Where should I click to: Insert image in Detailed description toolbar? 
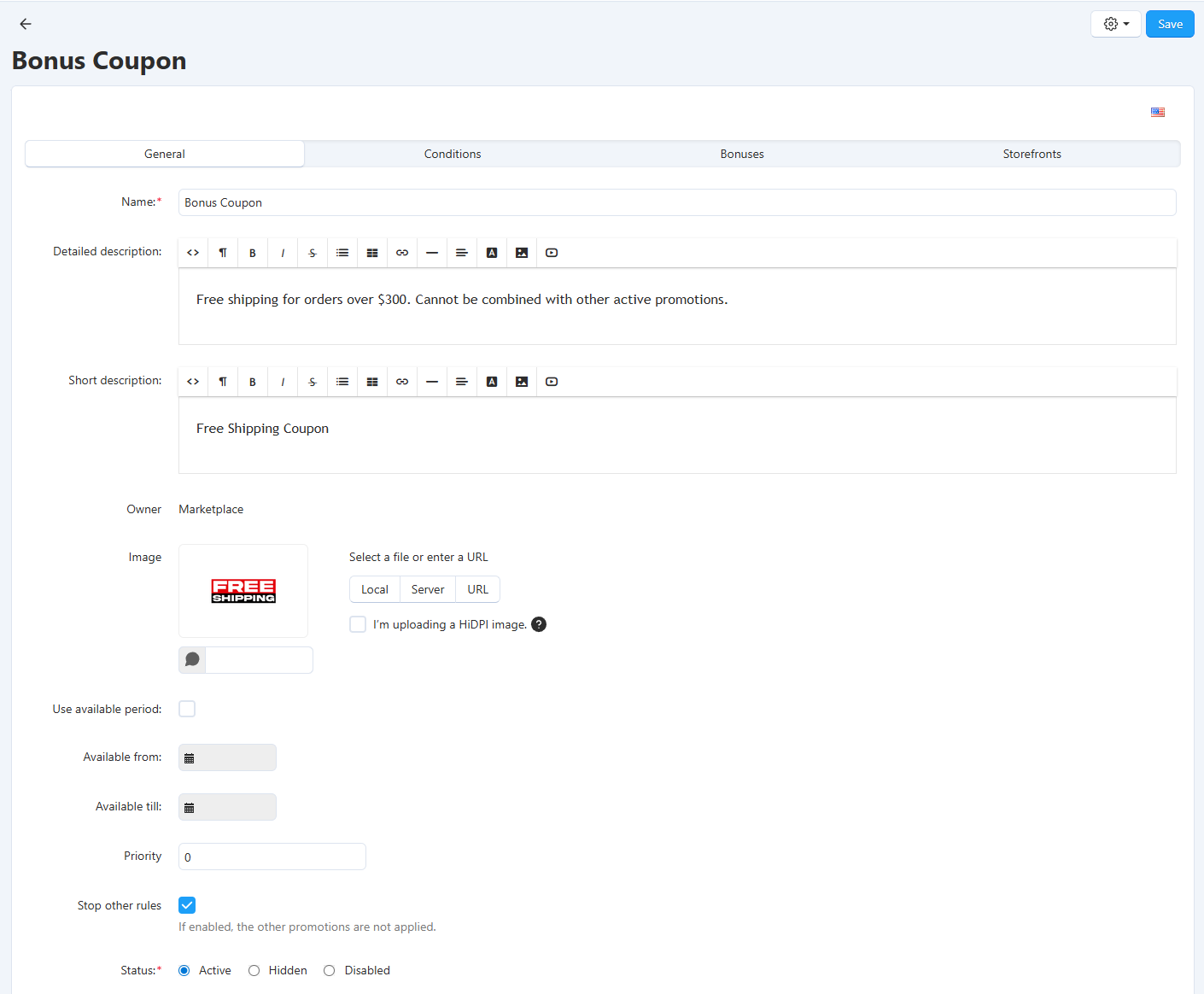(x=522, y=253)
